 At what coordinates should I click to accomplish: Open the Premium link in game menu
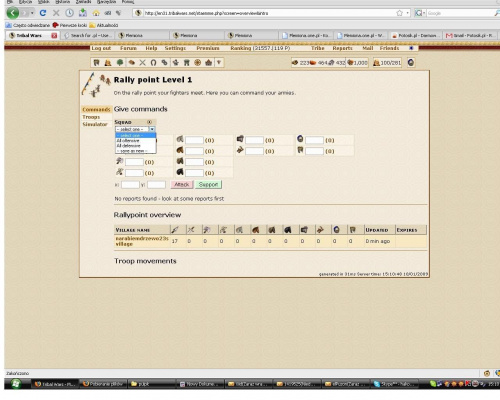(208, 48)
